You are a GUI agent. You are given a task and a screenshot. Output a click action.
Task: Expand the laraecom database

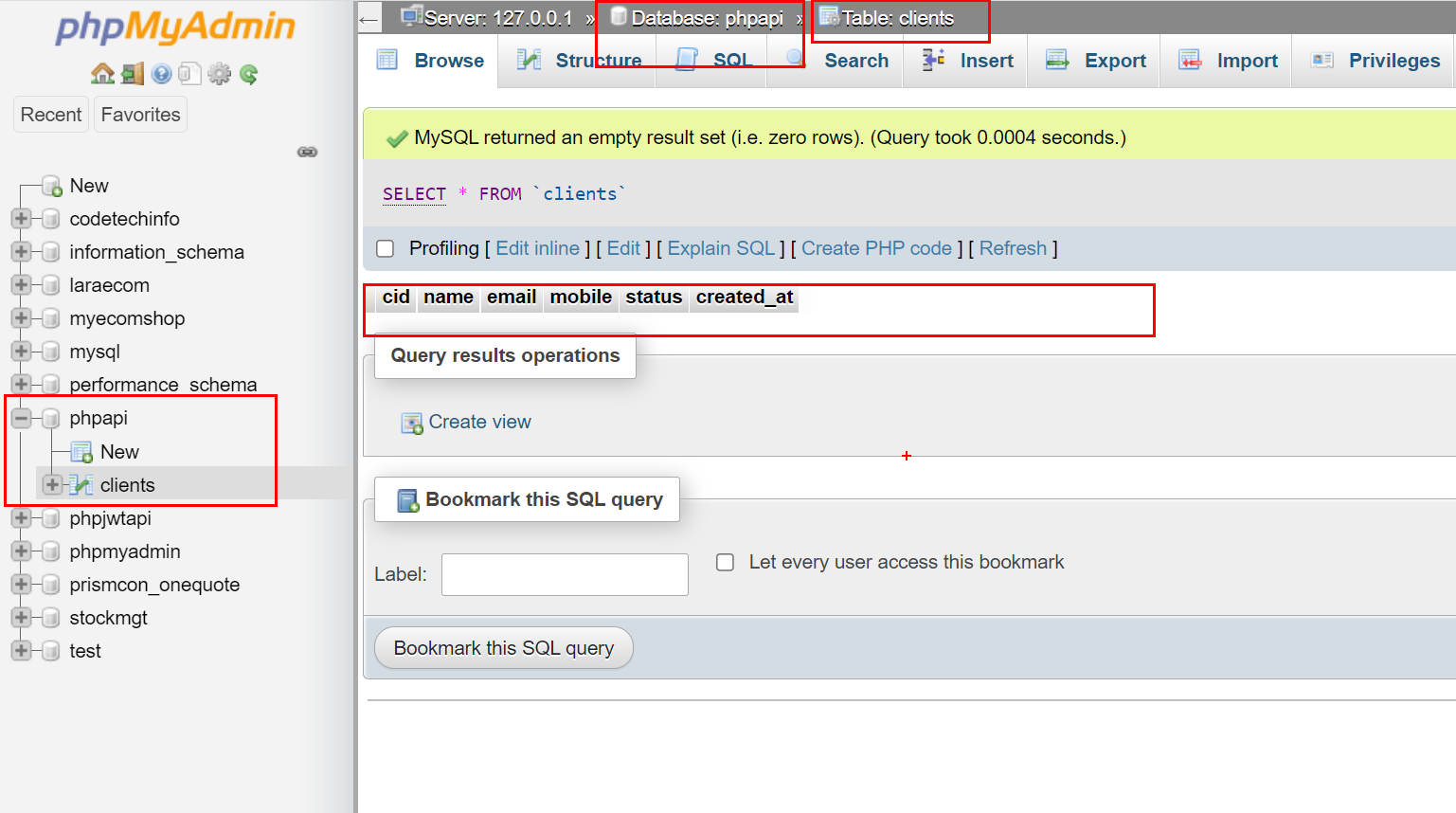coord(21,285)
